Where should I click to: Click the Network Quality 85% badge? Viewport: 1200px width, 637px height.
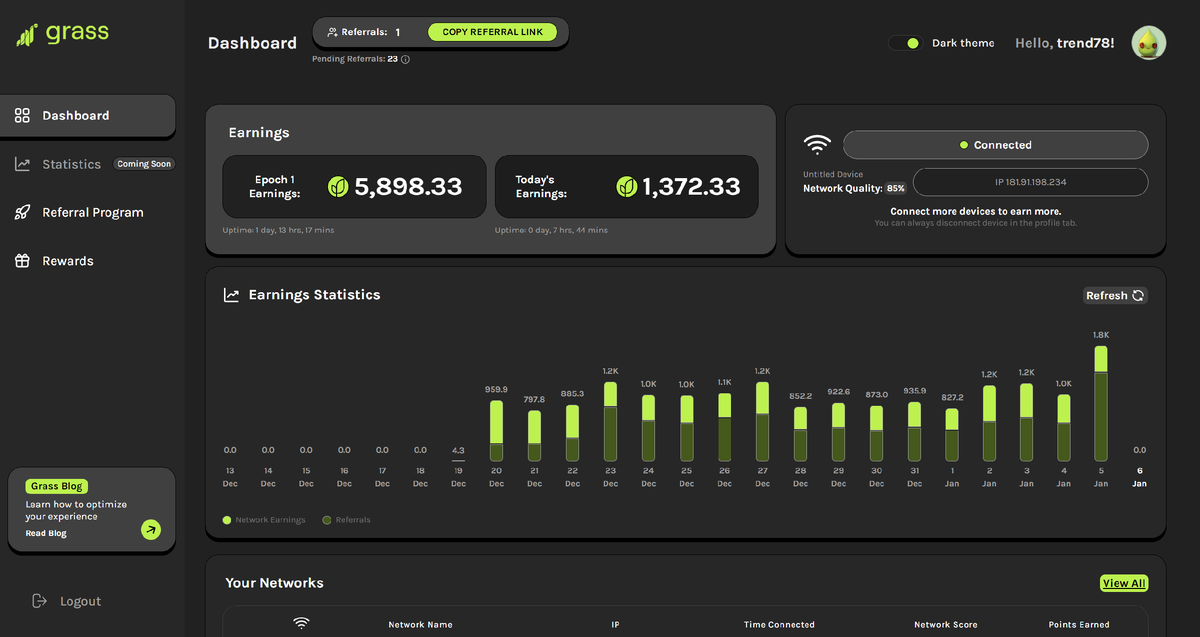pos(895,188)
